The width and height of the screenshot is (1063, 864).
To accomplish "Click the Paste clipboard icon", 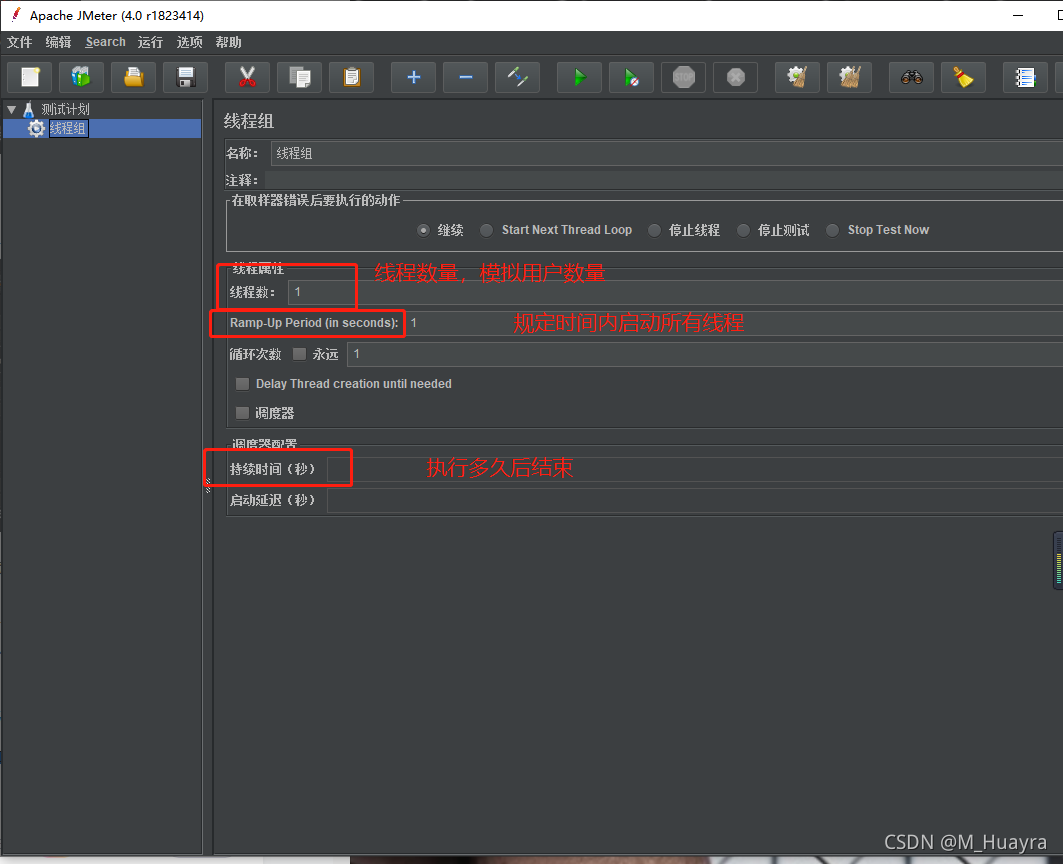I will click(351, 77).
